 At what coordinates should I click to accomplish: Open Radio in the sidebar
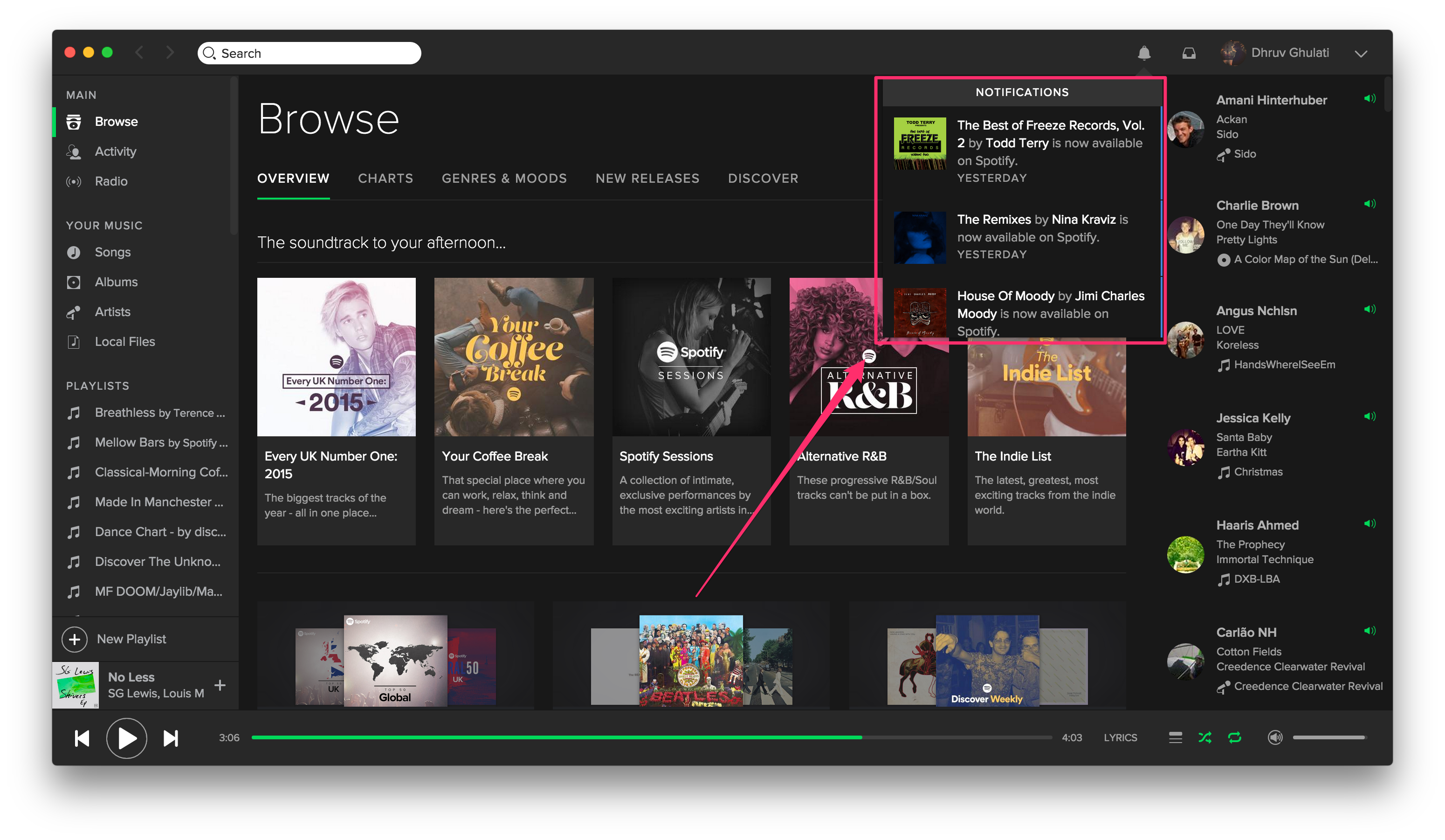(111, 181)
